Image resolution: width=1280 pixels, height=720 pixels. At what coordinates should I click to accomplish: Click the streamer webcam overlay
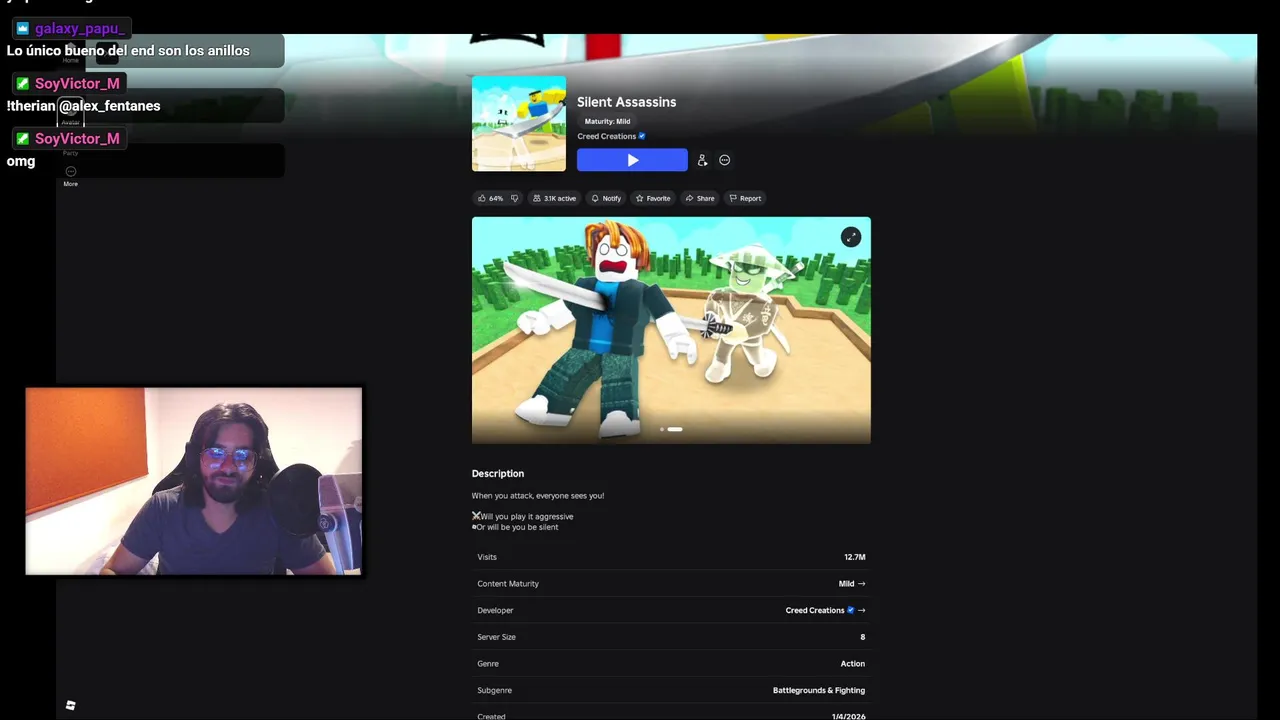point(194,481)
